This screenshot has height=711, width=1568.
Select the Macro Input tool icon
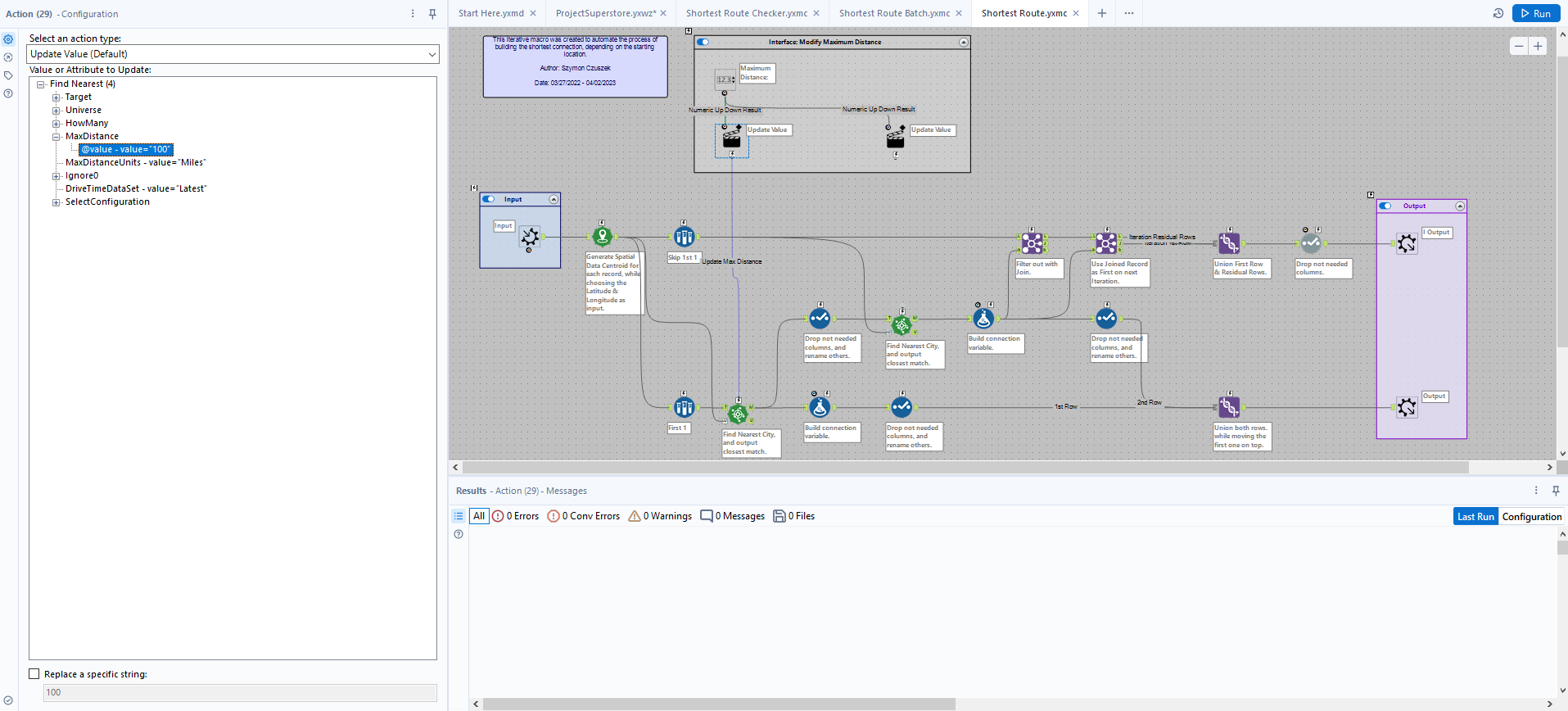[530, 238]
